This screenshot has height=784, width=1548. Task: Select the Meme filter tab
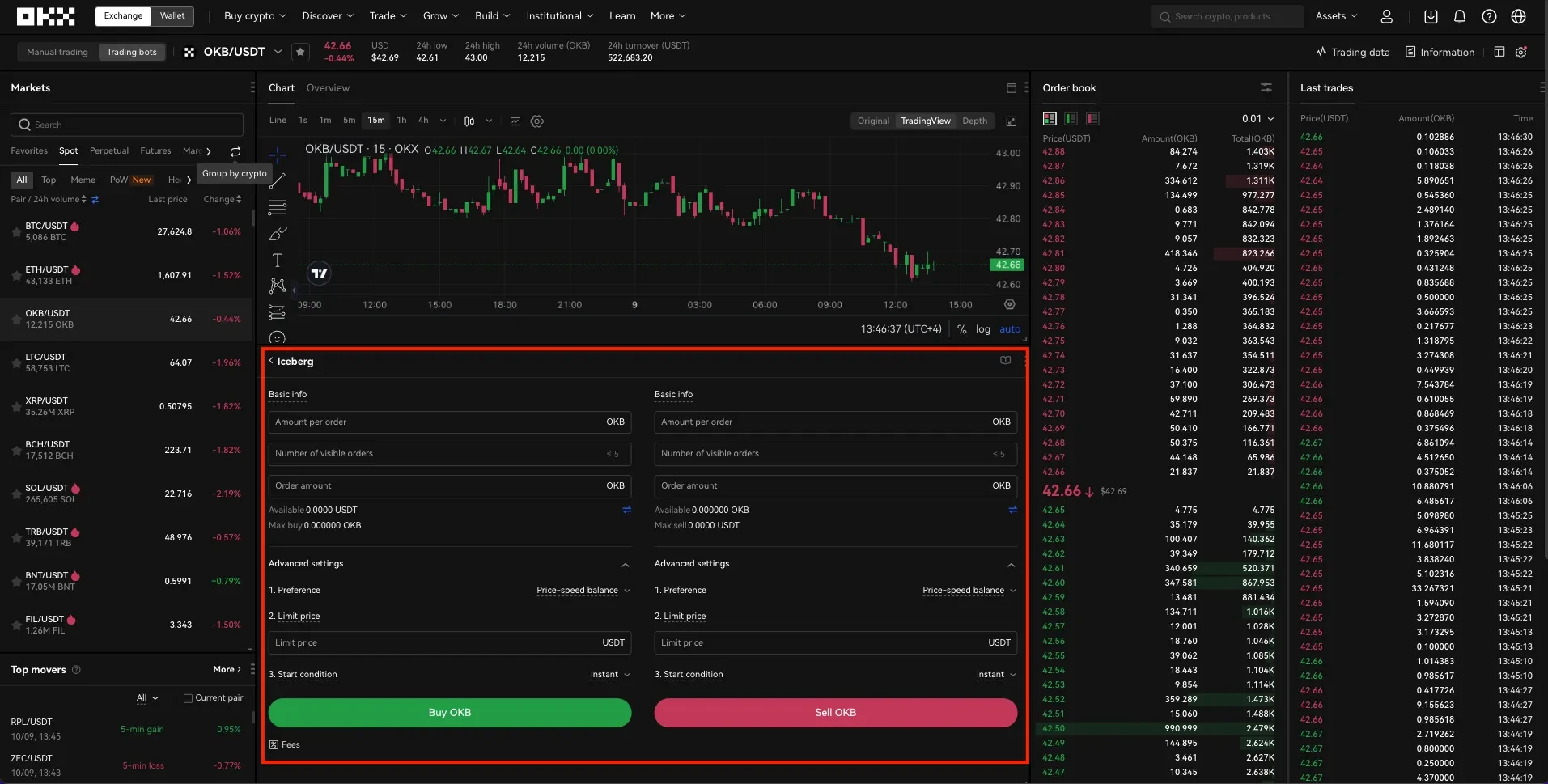point(83,180)
